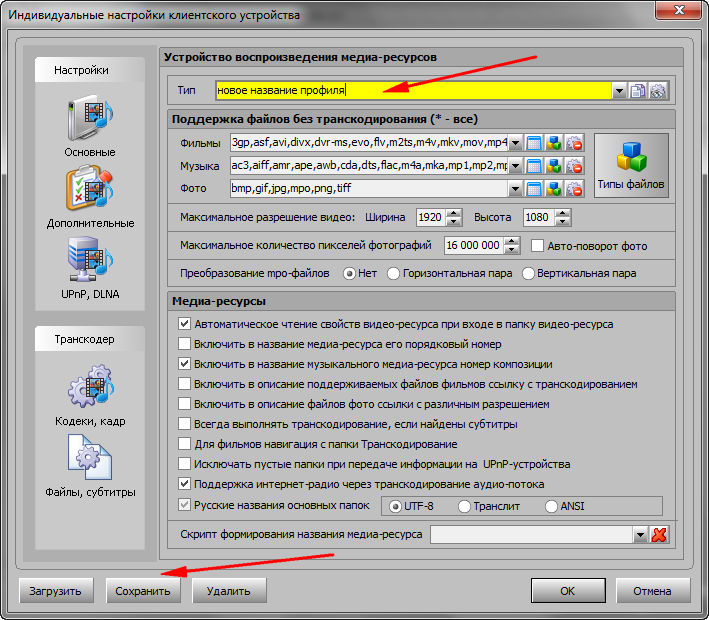709x620 pixels.
Task: Uncheck Поддержка интернет-радио checkbox
Action: pyautogui.click(x=184, y=484)
